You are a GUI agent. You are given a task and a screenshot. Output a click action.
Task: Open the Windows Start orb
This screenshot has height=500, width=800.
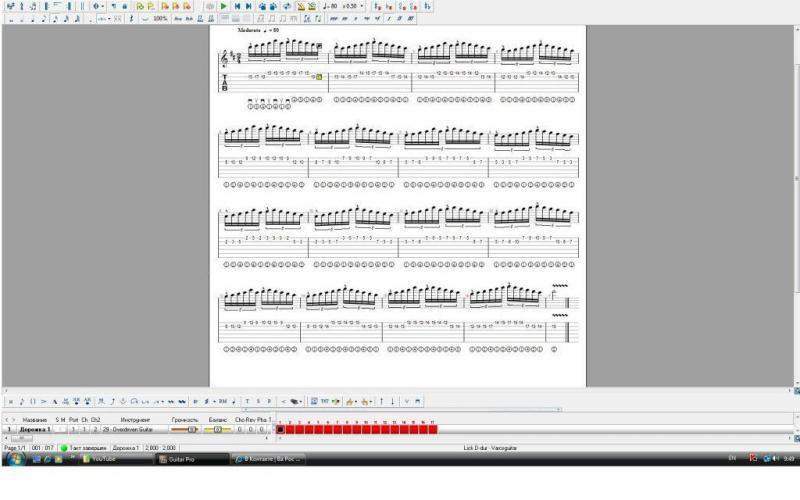pos(15,459)
